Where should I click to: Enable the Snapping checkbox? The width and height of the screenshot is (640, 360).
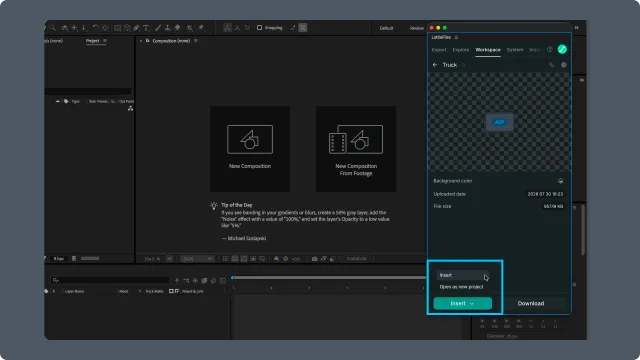tap(259, 28)
